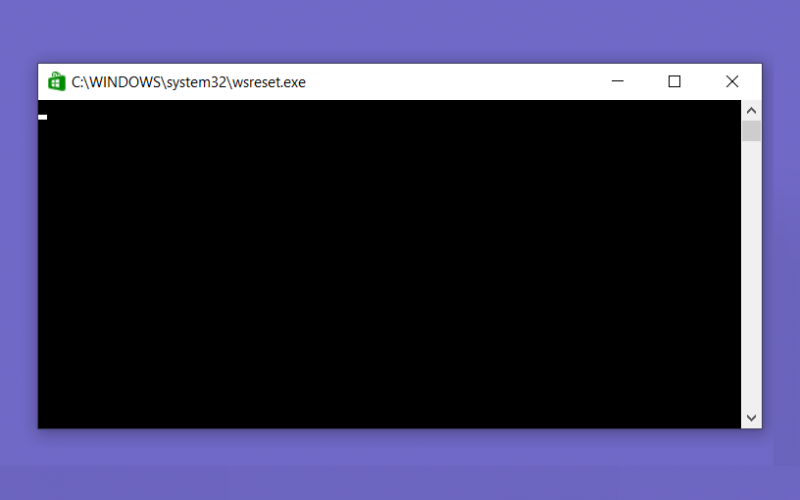The image size is (800, 500).
Task: Click scrollbar track below the thumb
Action: pyautogui.click(x=751, y=274)
